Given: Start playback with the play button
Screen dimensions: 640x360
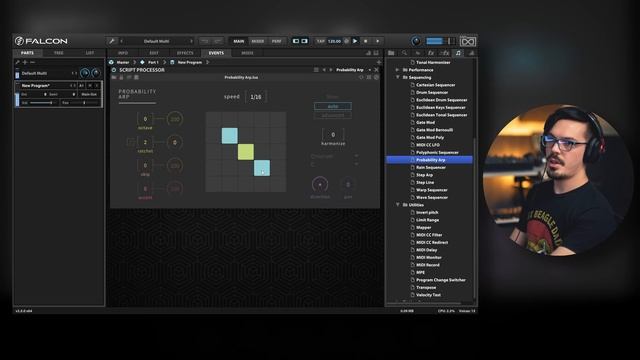Looking at the screenshot, I should pos(355,41).
